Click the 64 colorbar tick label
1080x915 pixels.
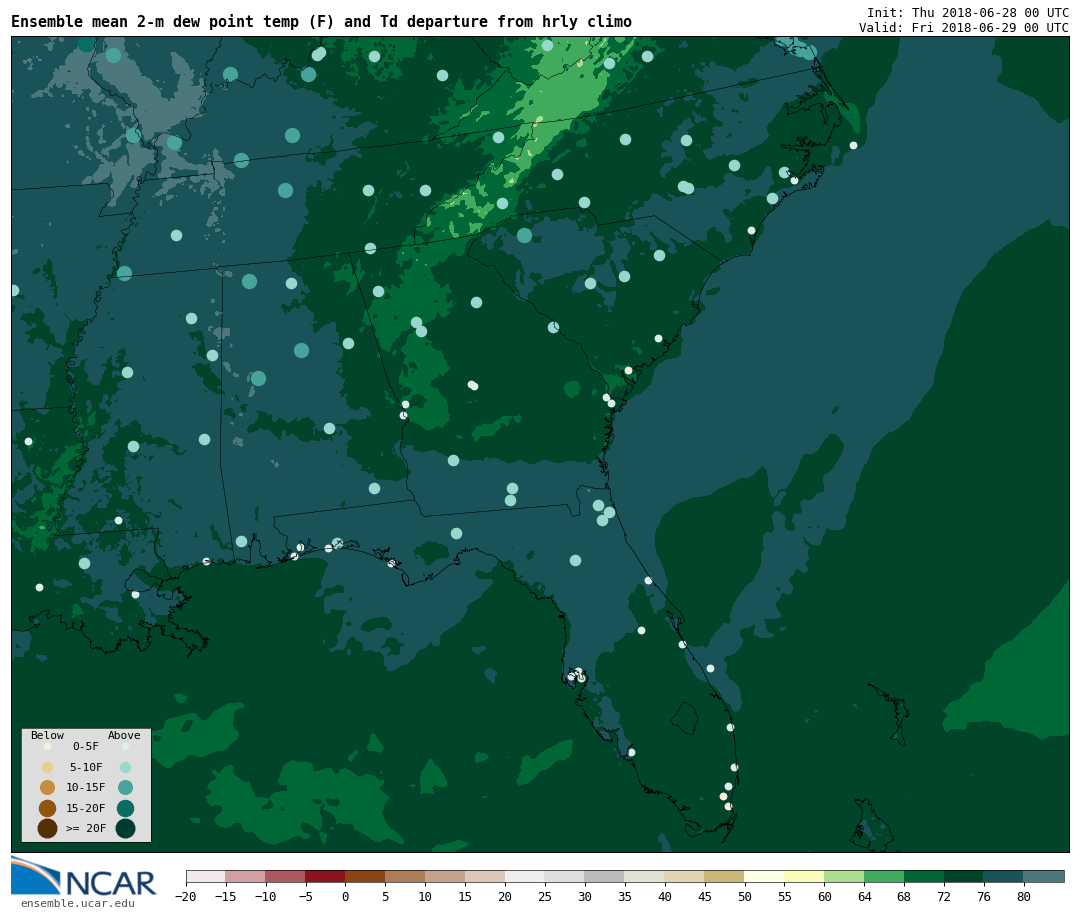(x=864, y=896)
